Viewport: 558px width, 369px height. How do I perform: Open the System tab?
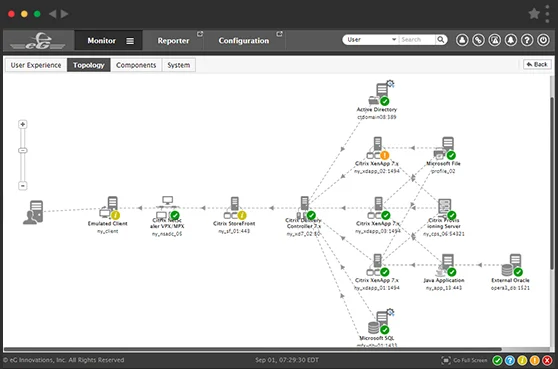coord(179,65)
